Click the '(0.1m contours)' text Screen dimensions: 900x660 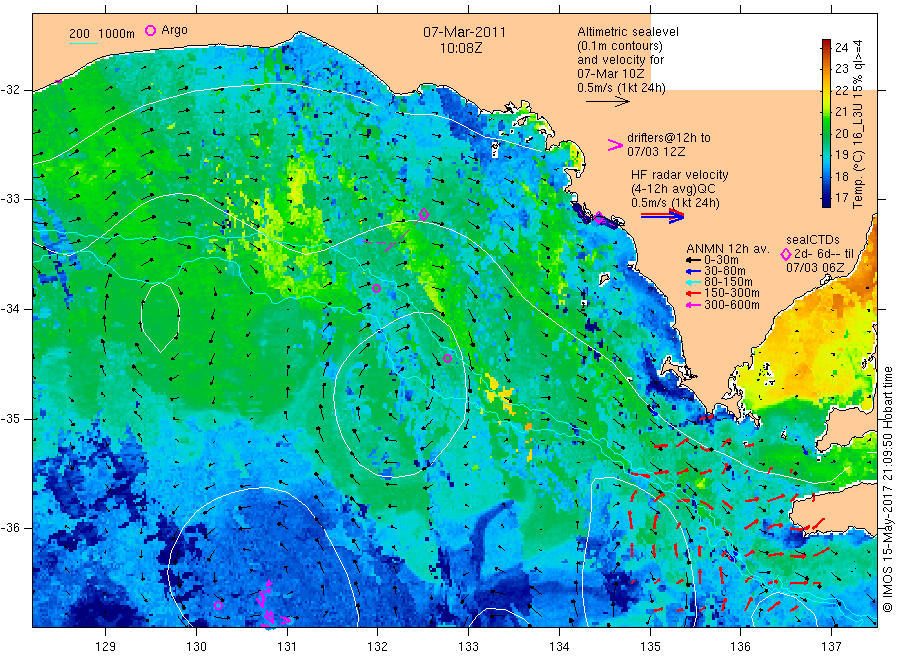[620, 46]
